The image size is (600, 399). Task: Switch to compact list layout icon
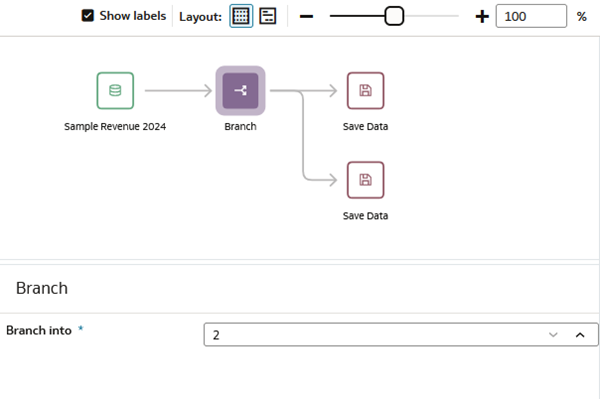[x=267, y=16]
